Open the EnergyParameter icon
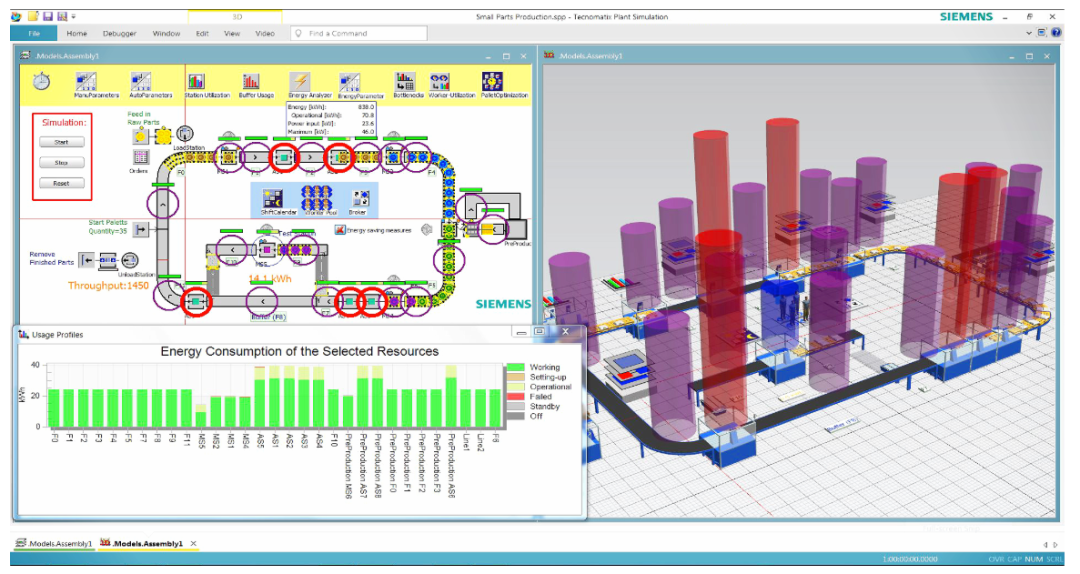Image resolution: width=1080 pixels, height=574 pixels. coord(349,82)
